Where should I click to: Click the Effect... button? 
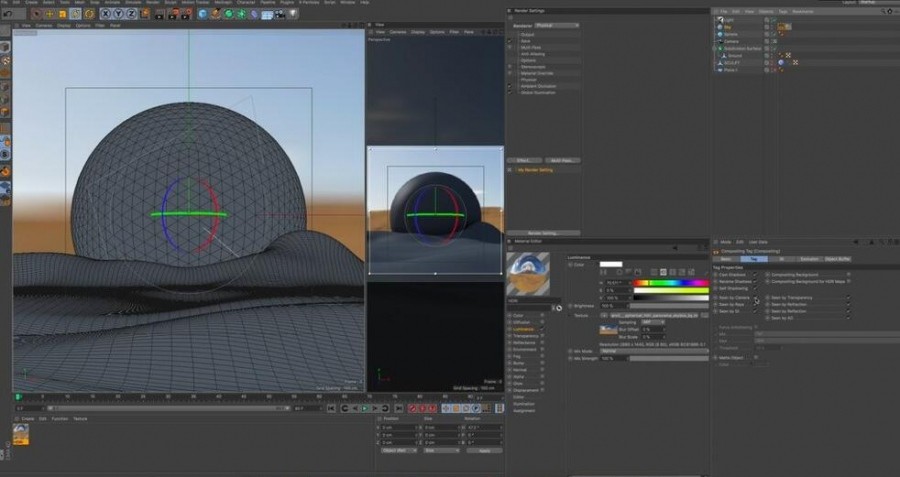525,161
